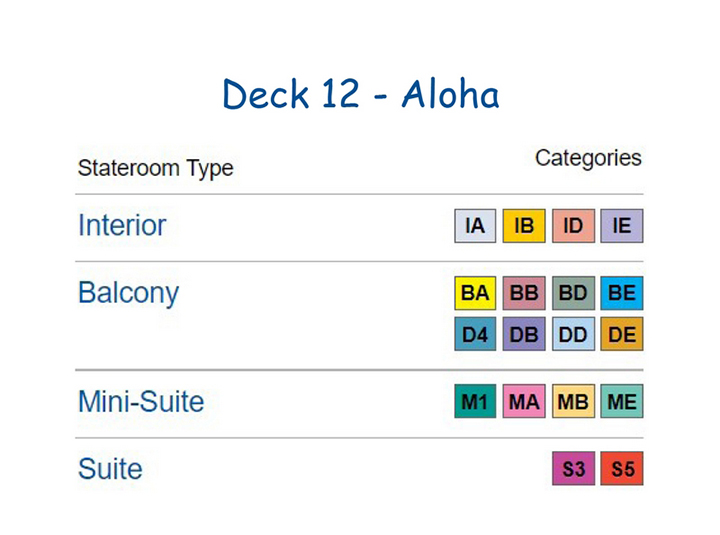Choose the ME mini-suite category swatch
This screenshot has height=535, width=720.
622,401
